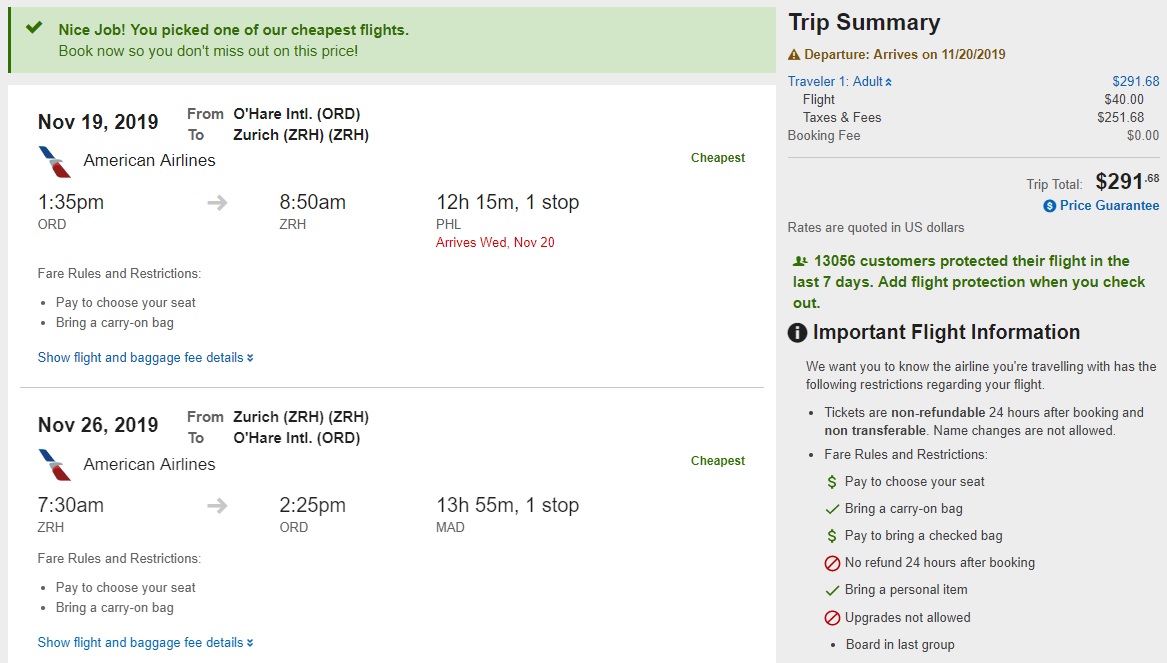The image size is (1167, 663).
Task: Click the Upgrades not allowed prohibited icon
Action: pyautogui.click(x=831, y=618)
